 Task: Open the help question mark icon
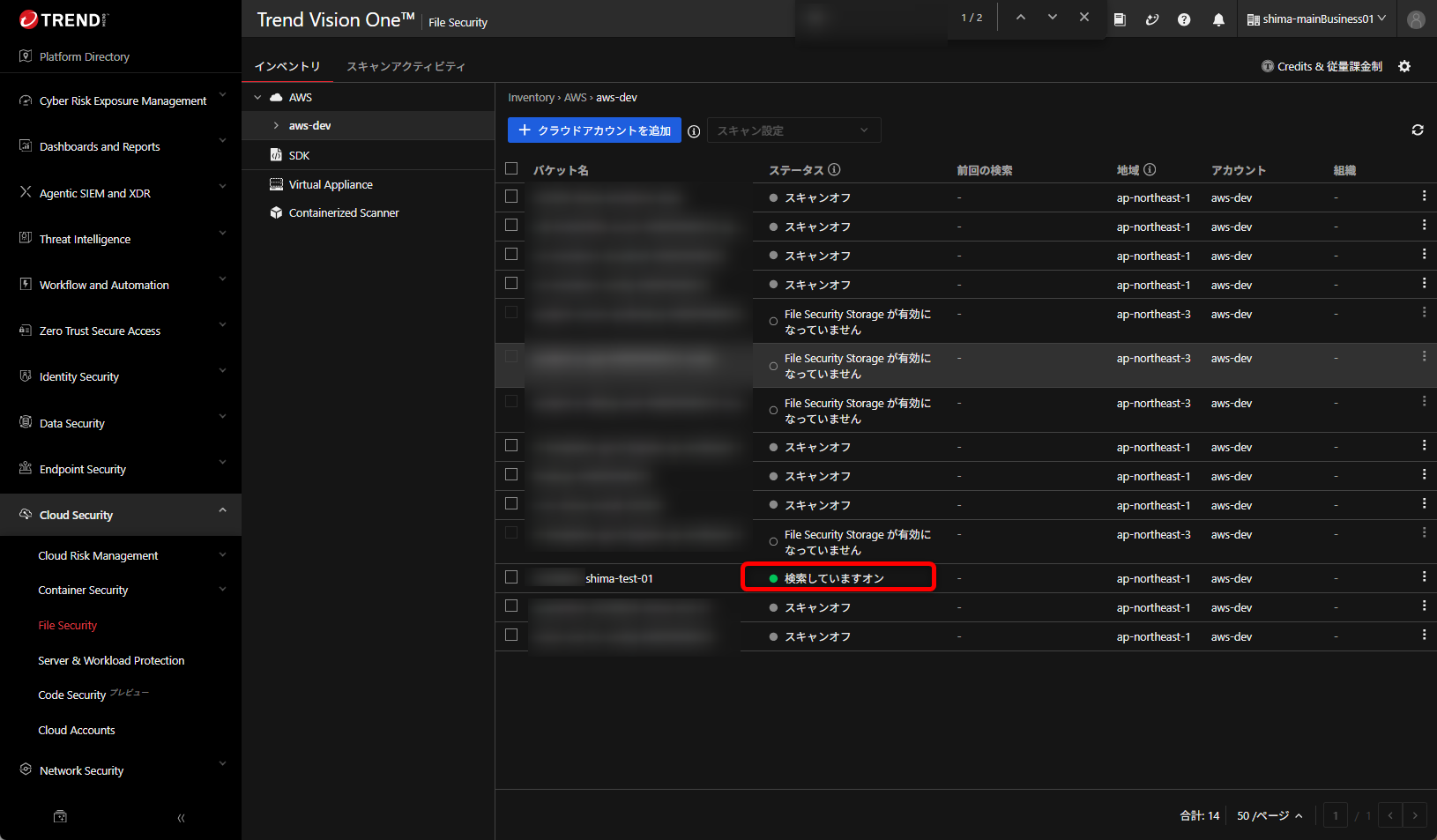1184,19
